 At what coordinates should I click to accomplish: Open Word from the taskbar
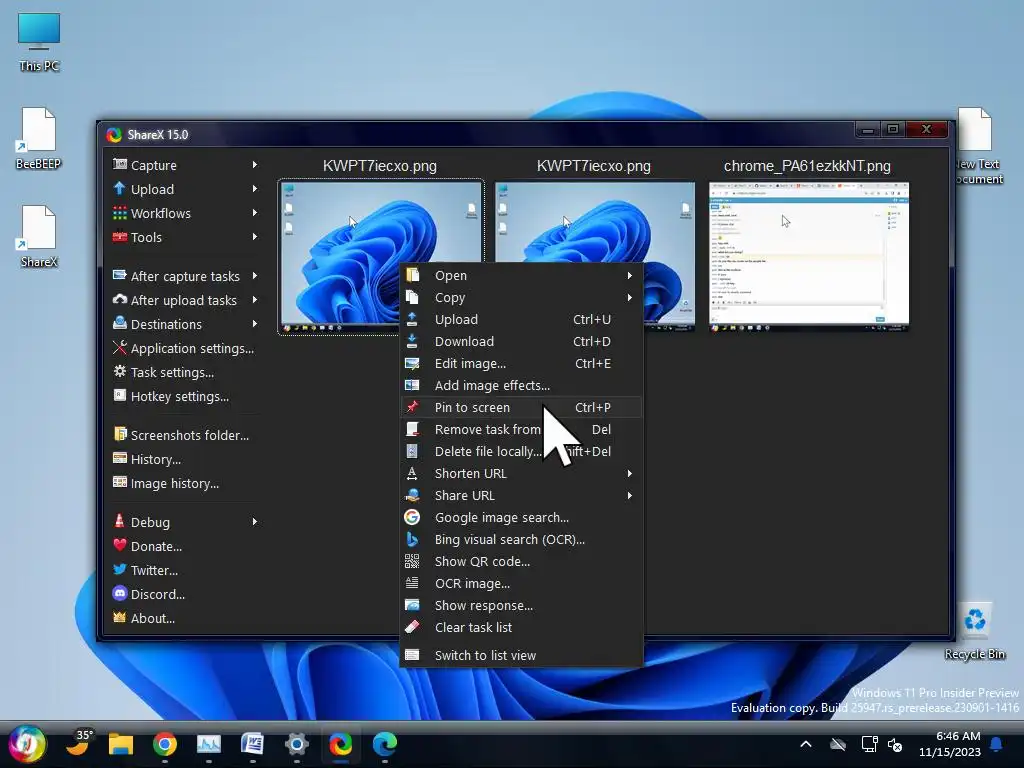point(252,744)
